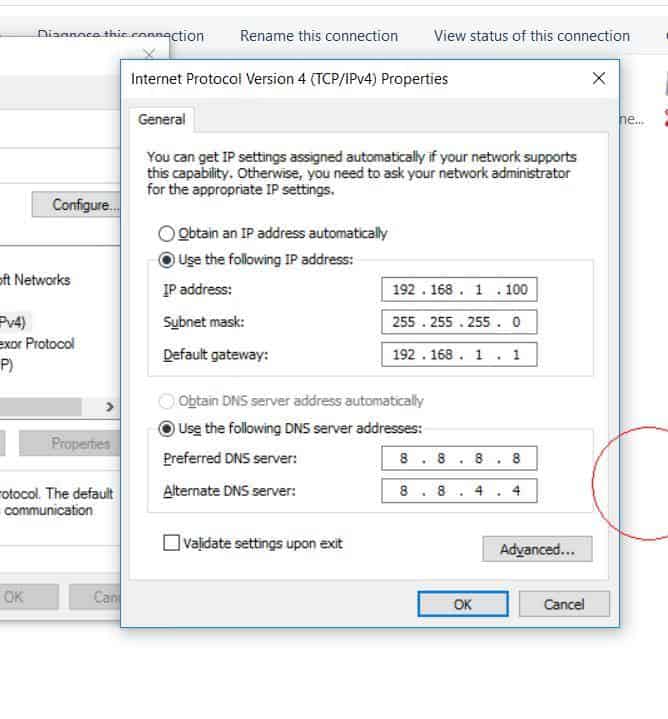Click Rename this connection

pos(318,36)
